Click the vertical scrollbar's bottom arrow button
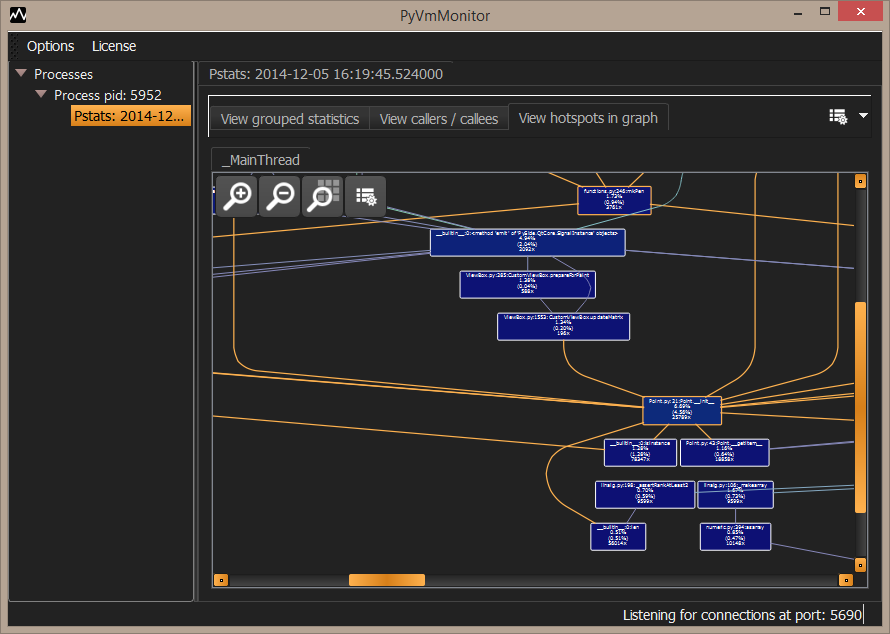This screenshot has width=890, height=634. pos(860,565)
